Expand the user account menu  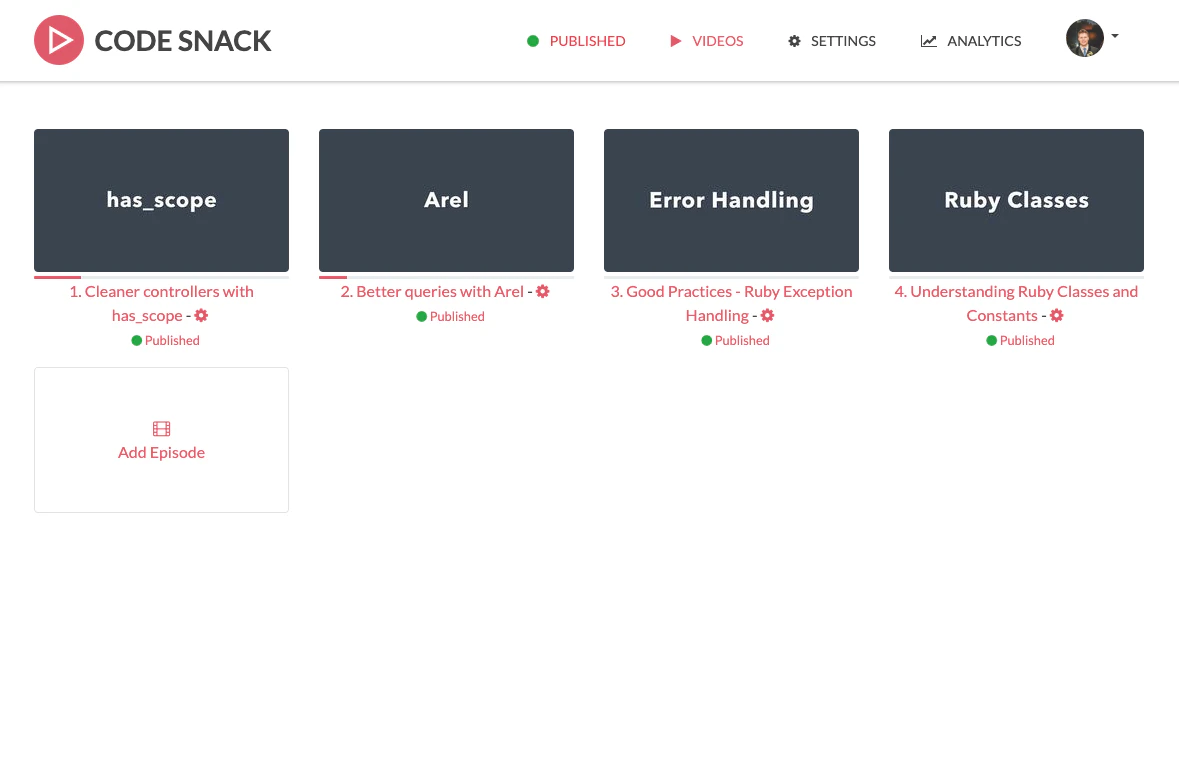click(1085, 38)
